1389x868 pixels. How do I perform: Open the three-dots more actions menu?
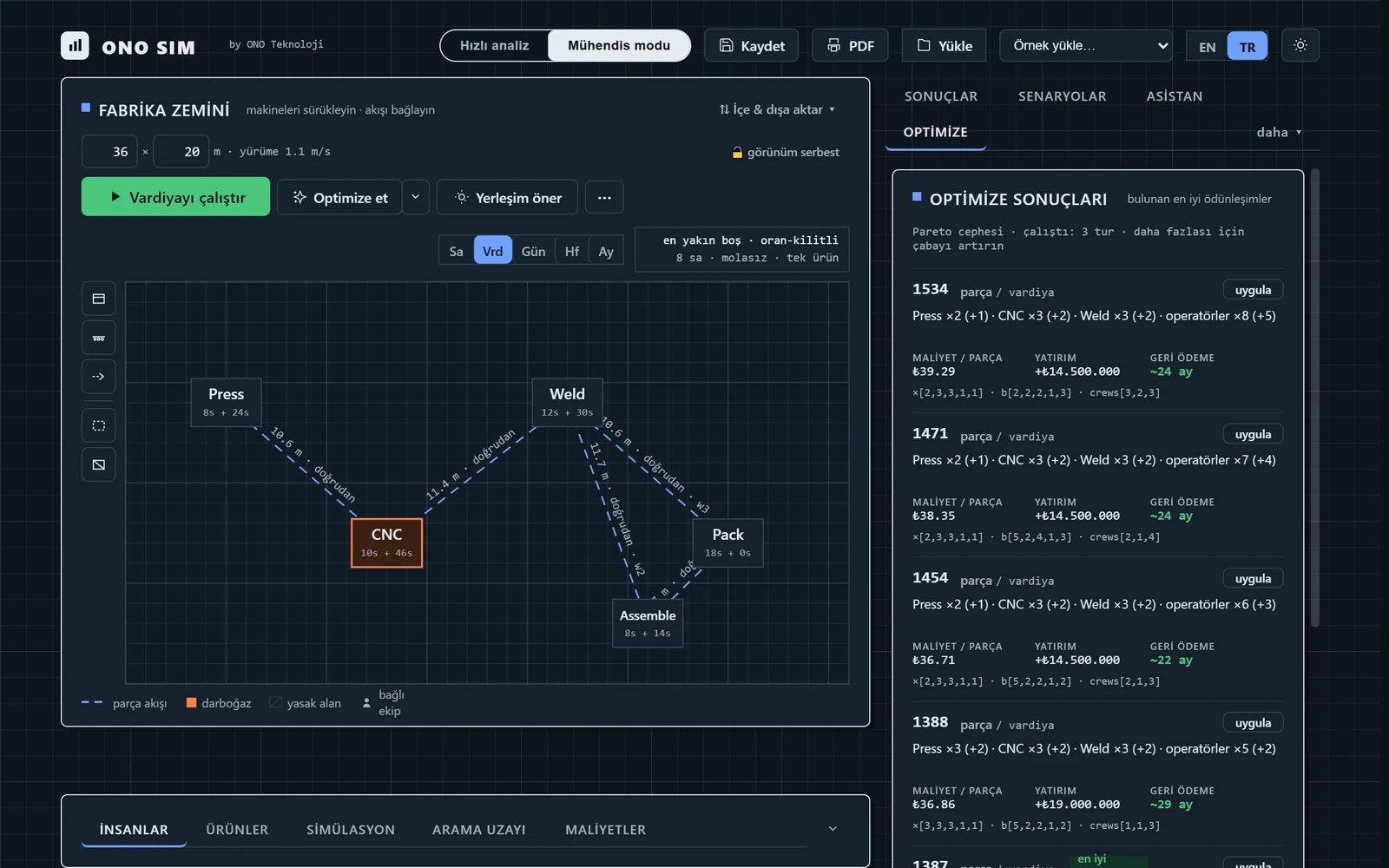pos(604,197)
